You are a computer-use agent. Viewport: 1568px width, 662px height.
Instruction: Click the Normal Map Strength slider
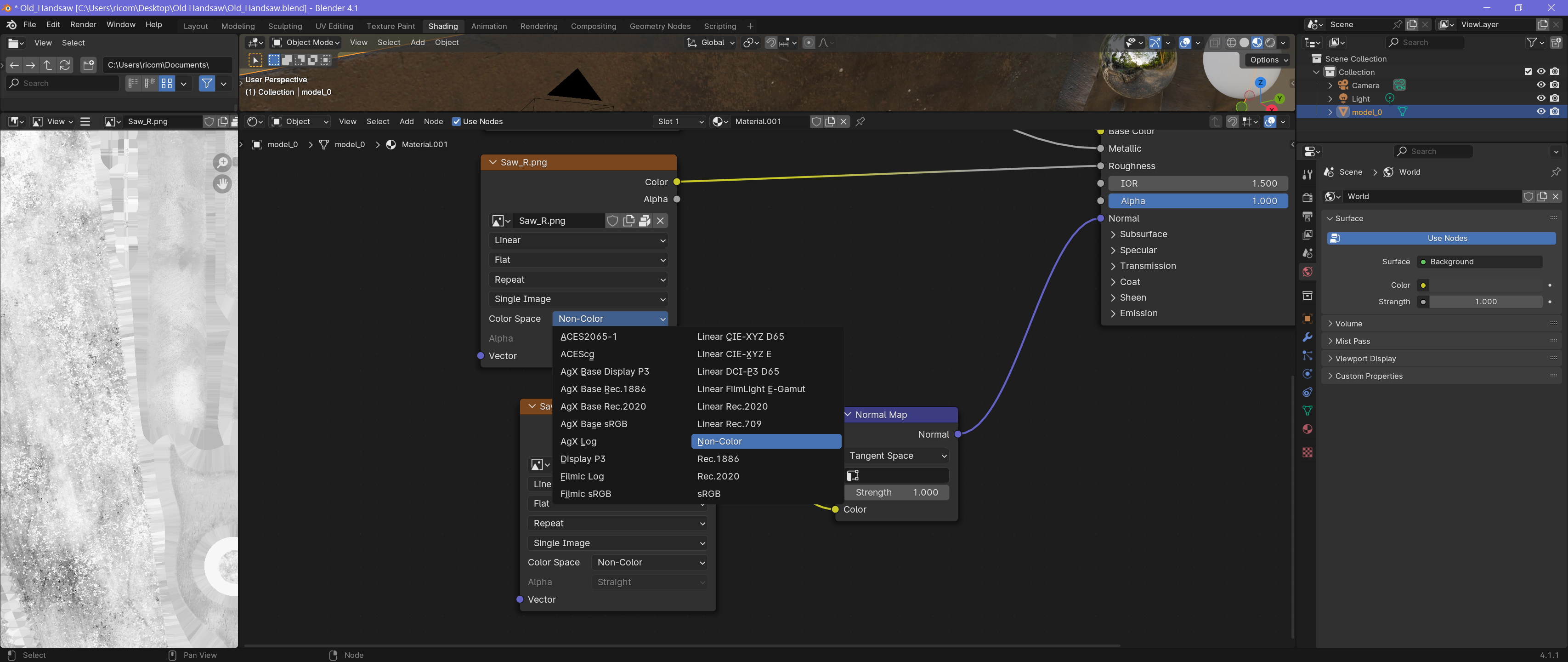pos(897,492)
